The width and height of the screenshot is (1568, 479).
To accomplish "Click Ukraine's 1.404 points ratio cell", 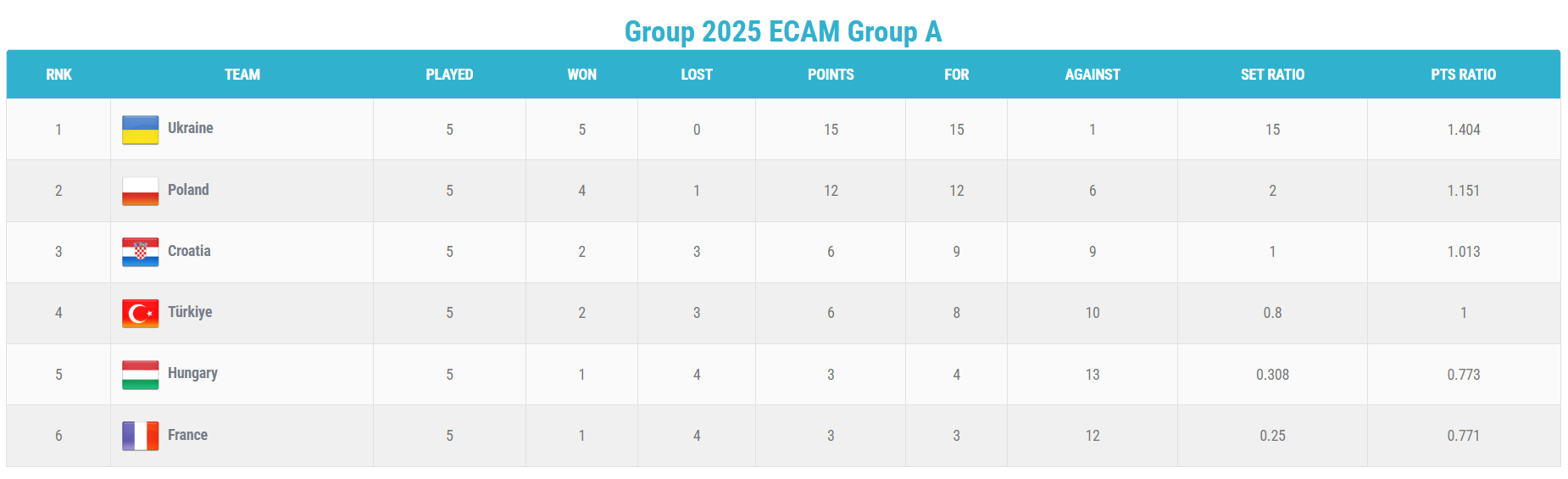I will click(x=1463, y=130).
